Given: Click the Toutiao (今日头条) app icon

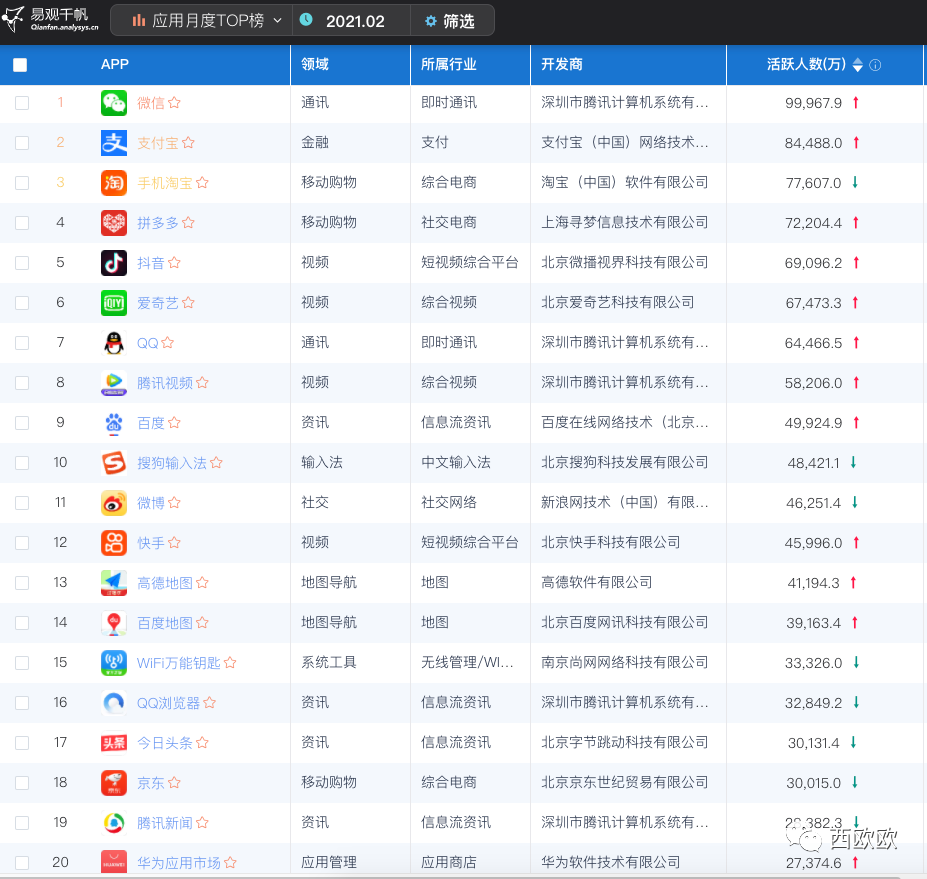Looking at the screenshot, I should click(114, 743).
